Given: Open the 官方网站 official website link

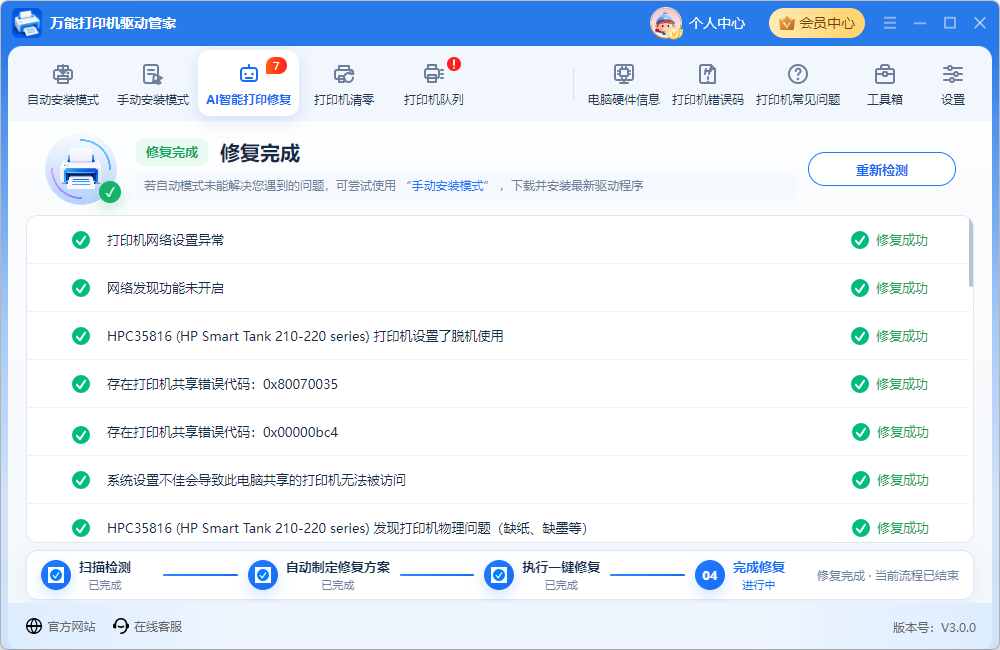Looking at the screenshot, I should [x=61, y=626].
